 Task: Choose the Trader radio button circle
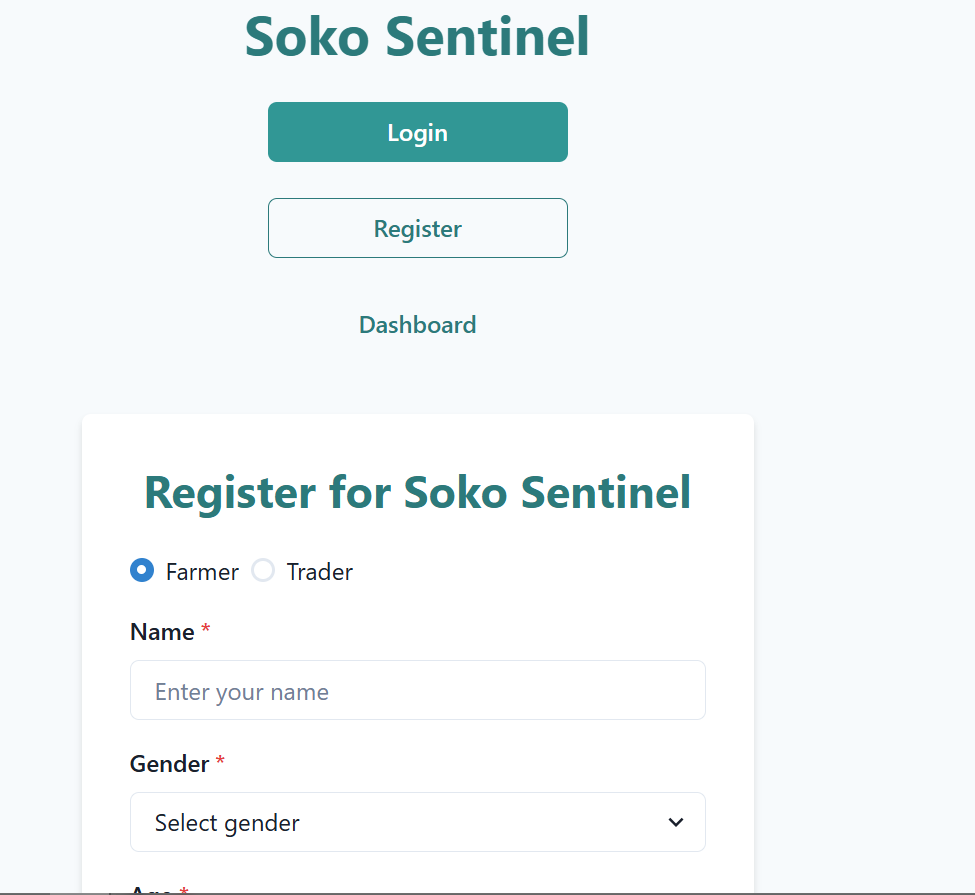263,571
